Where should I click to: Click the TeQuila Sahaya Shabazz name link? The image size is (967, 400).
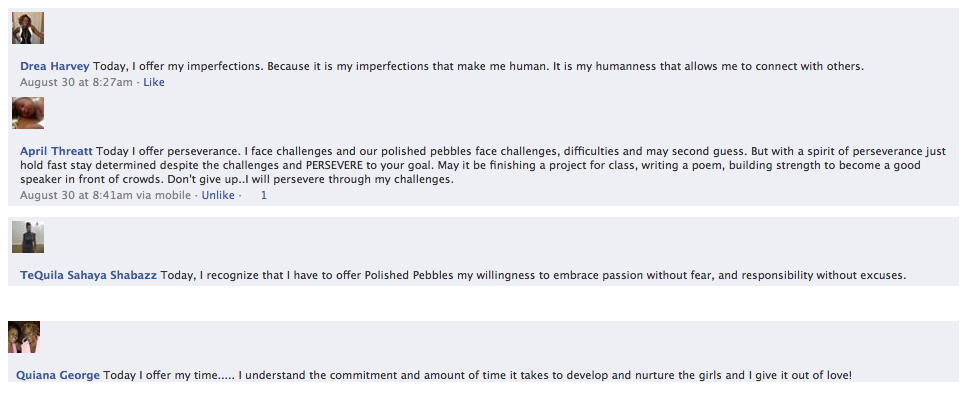89,275
